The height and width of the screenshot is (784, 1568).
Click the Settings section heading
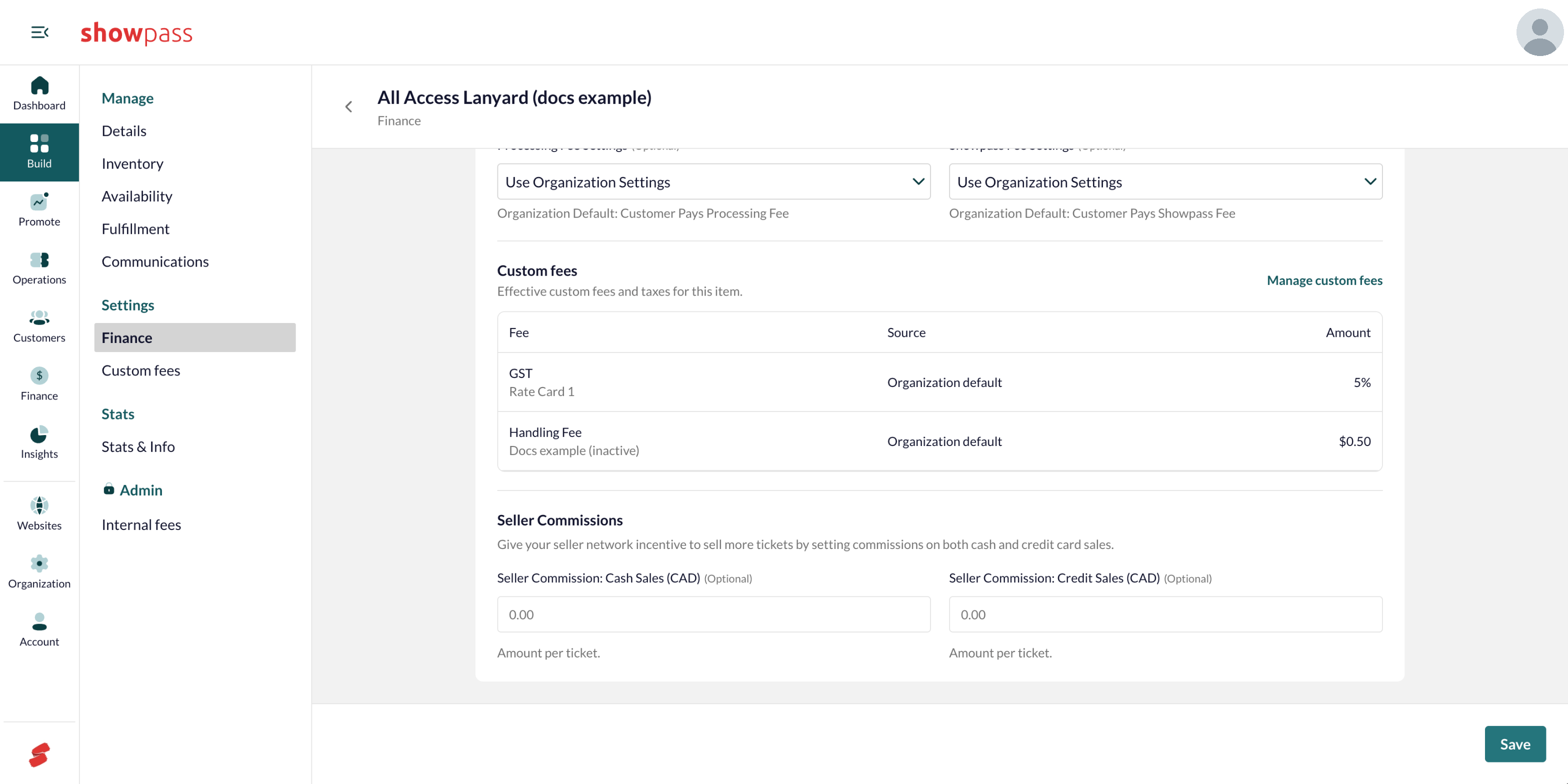click(x=128, y=305)
